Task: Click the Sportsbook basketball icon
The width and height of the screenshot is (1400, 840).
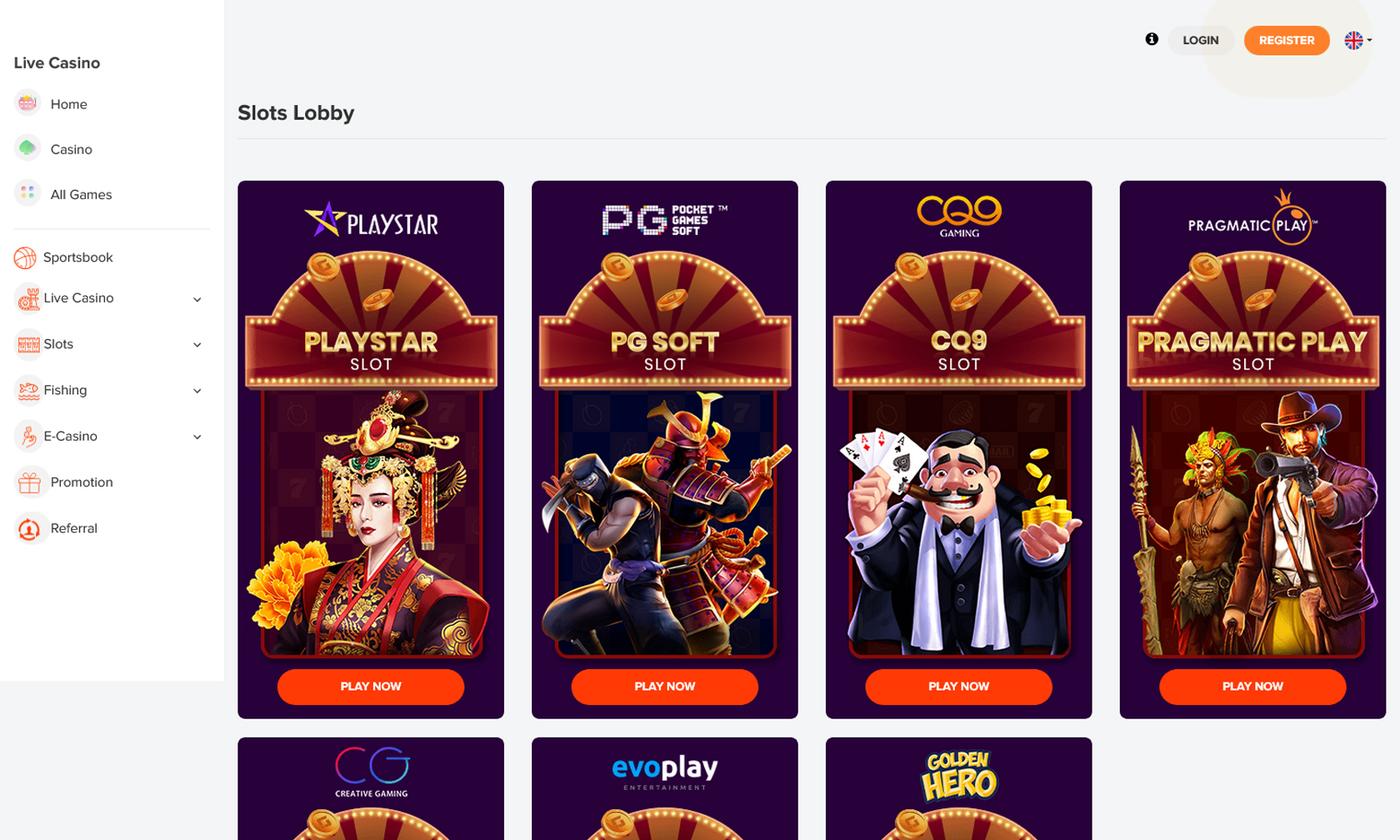Action: pyautogui.click(x=25, y=257)
